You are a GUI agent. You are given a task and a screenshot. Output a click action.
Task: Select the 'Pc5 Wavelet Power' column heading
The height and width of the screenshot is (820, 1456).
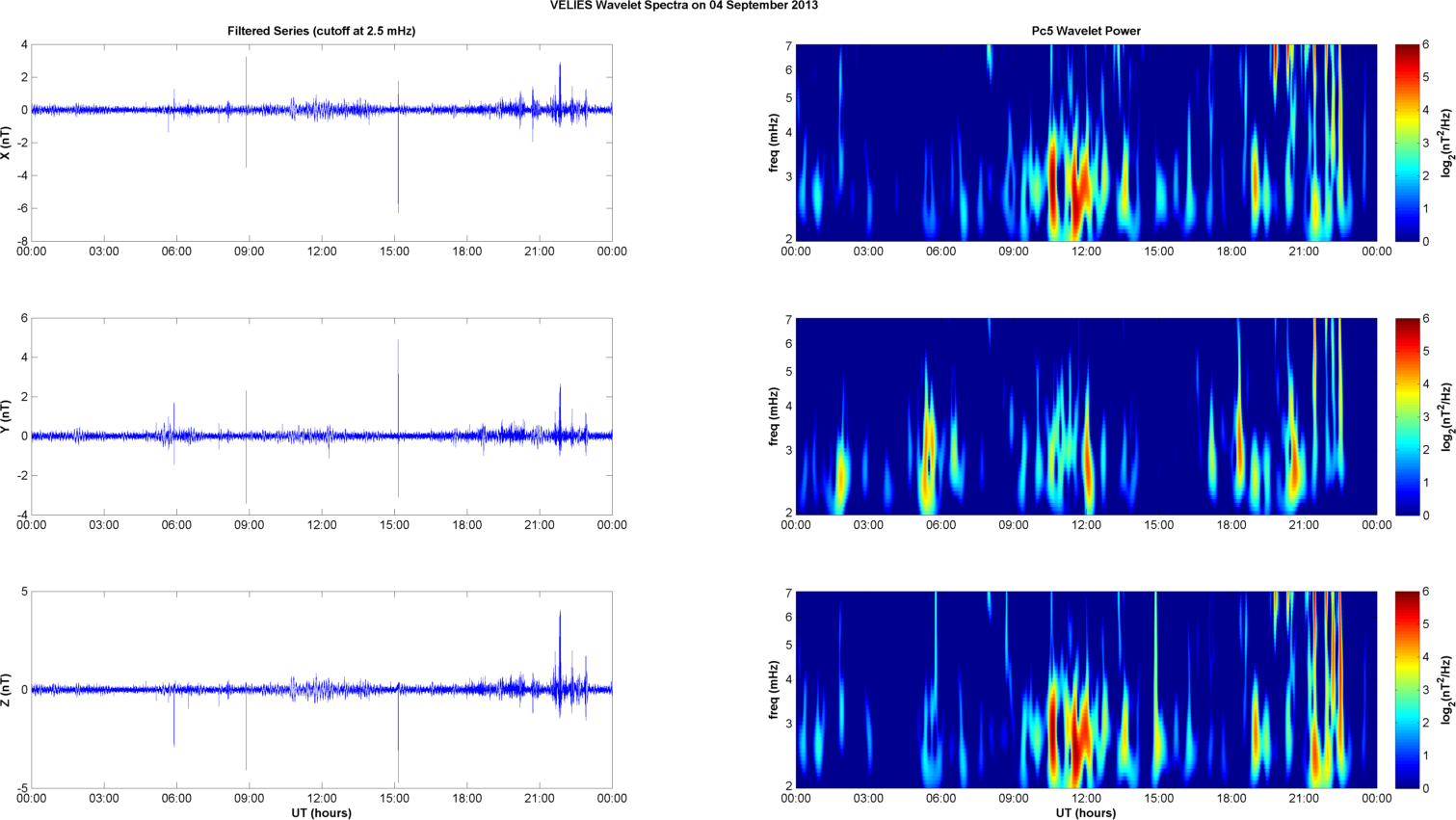[1086, 31]
